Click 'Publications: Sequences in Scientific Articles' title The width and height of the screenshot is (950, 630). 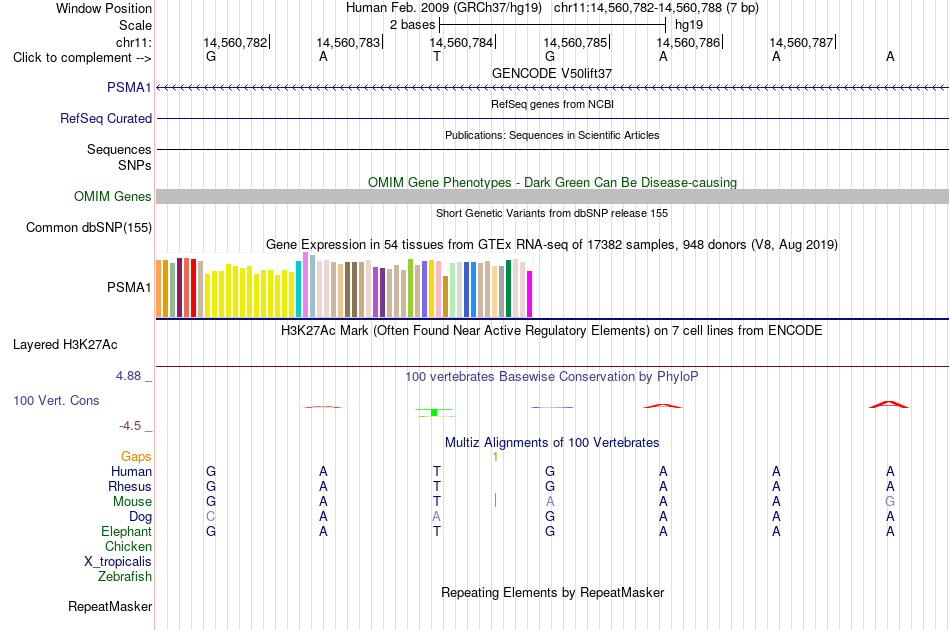pos(552,135)
